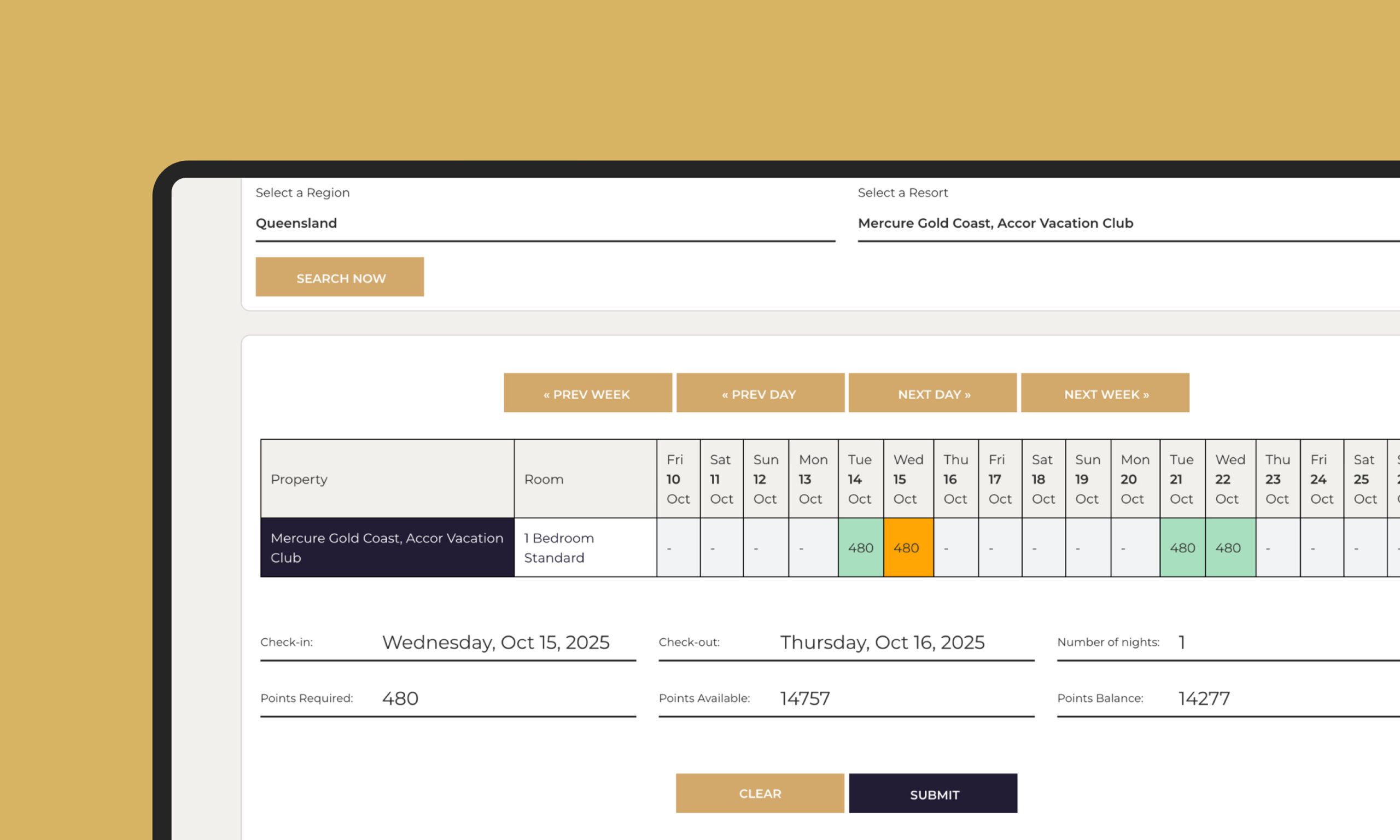Pick the 480 cell for Tue 21 Oct
The height and width of the screenshot is (840, 1400).
[1182, 547]
